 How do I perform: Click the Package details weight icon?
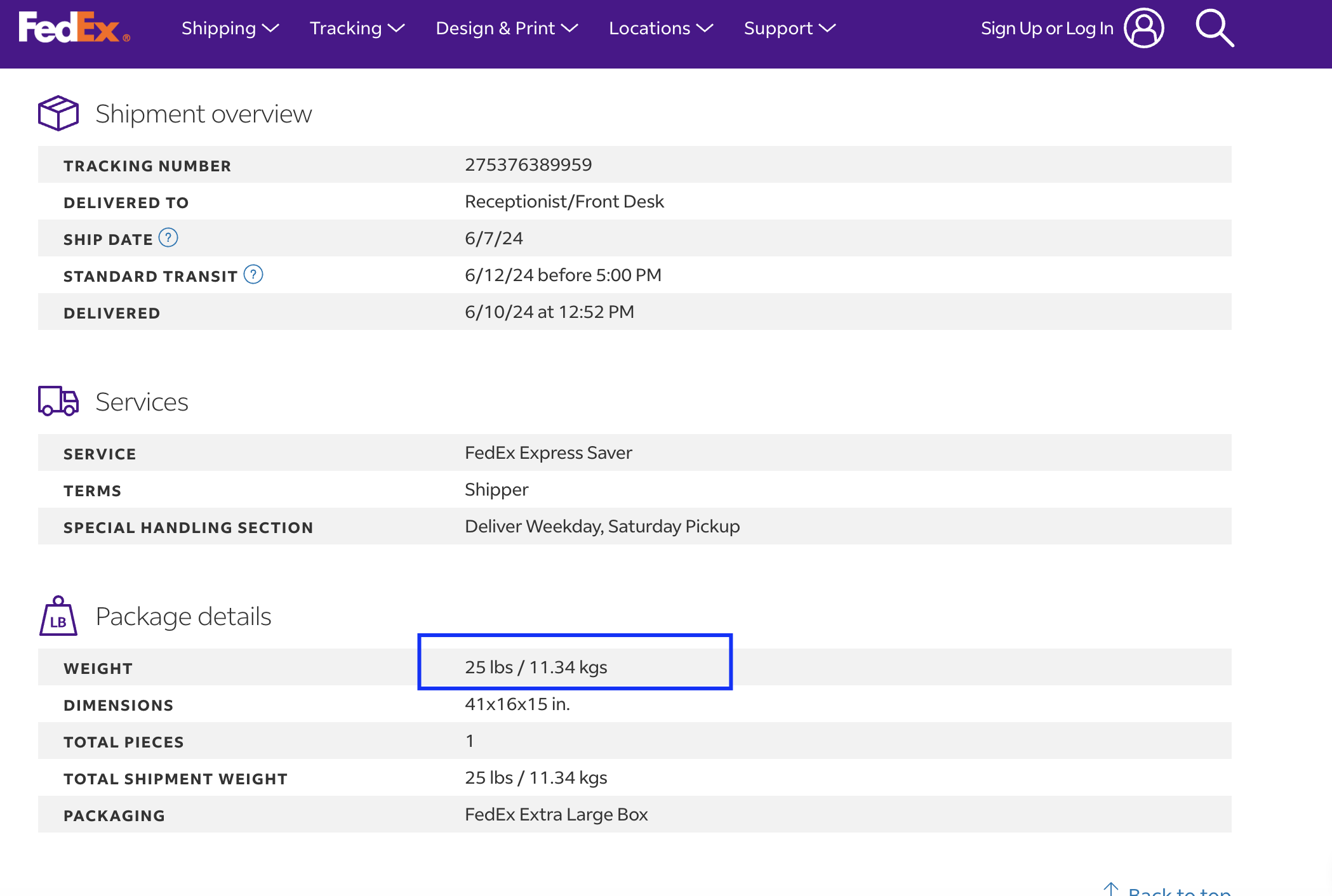tap(58, 616)
